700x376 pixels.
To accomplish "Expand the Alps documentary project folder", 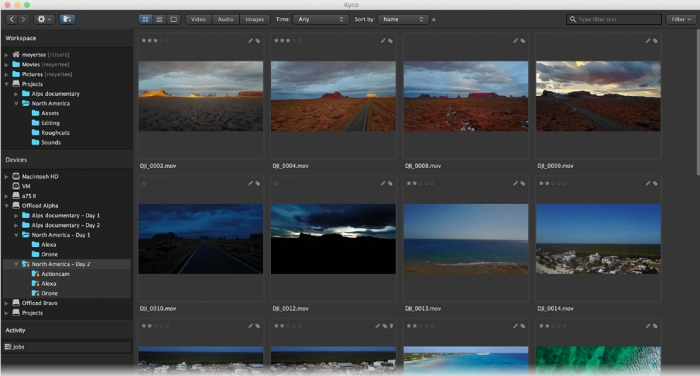I will click(x=16, y=94).
